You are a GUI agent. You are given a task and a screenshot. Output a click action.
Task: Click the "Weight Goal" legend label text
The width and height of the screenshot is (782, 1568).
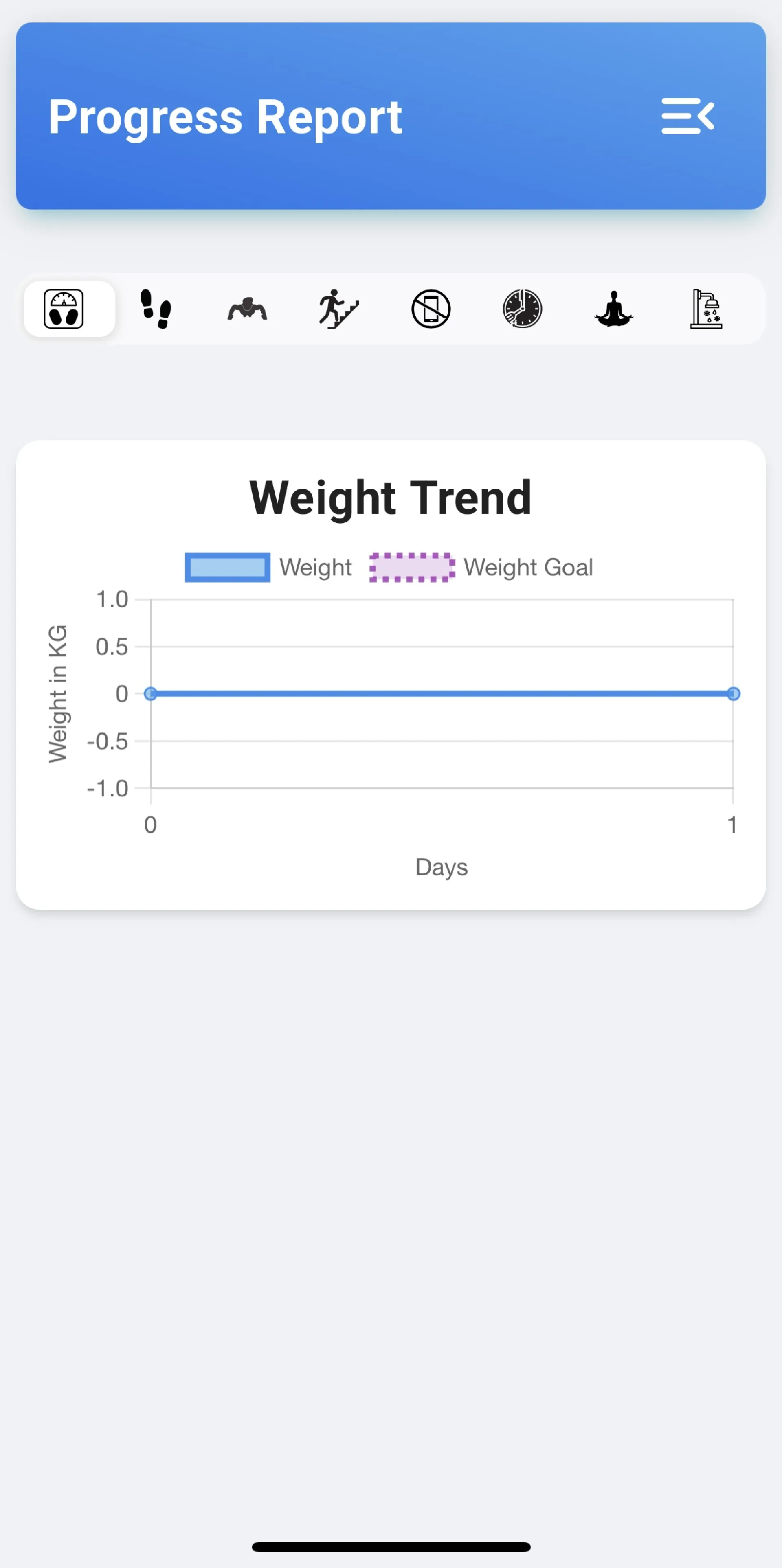pos(528,567)
